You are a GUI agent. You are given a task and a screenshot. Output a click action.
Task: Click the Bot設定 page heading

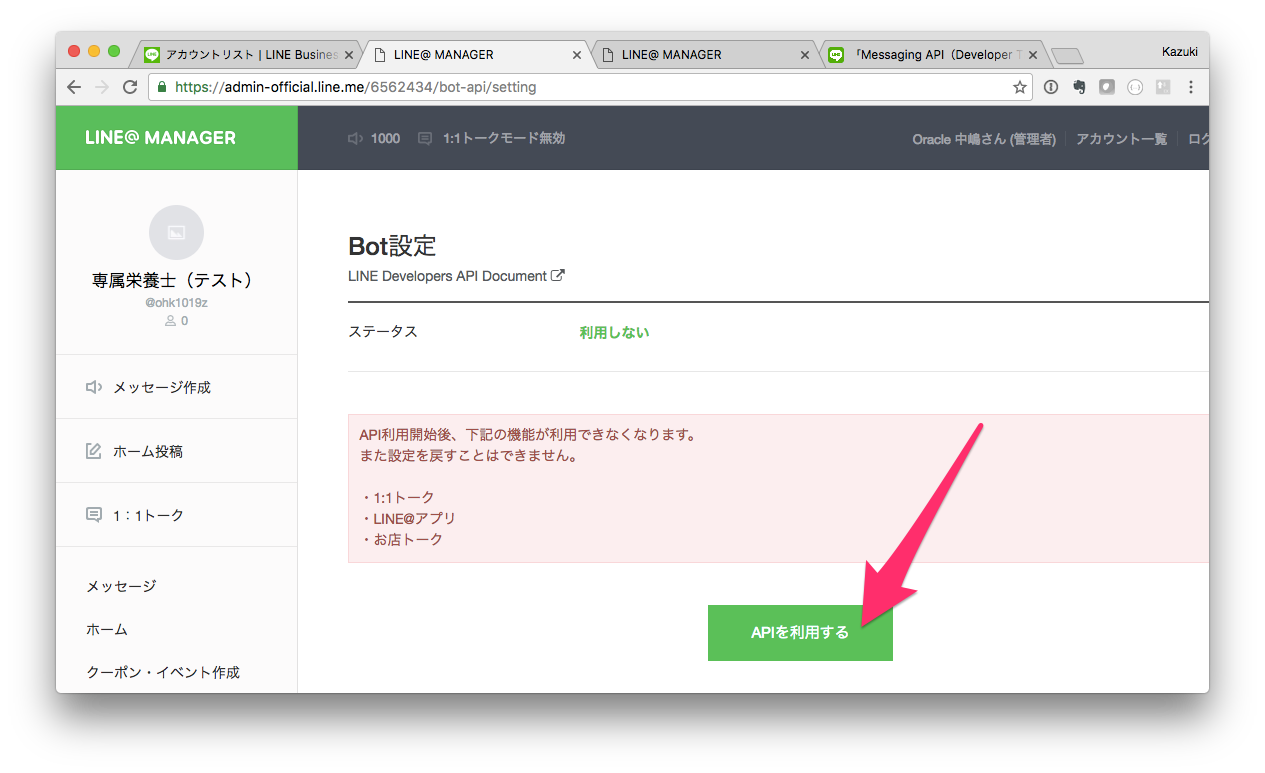tap(392, 246)
